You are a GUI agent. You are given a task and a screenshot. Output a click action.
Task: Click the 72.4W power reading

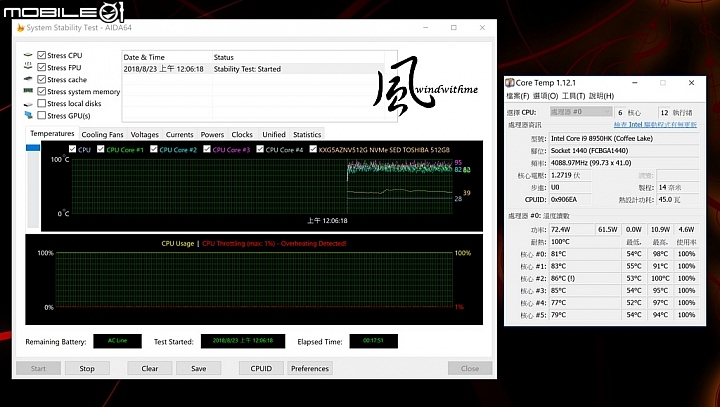click(x=571, y=229)
